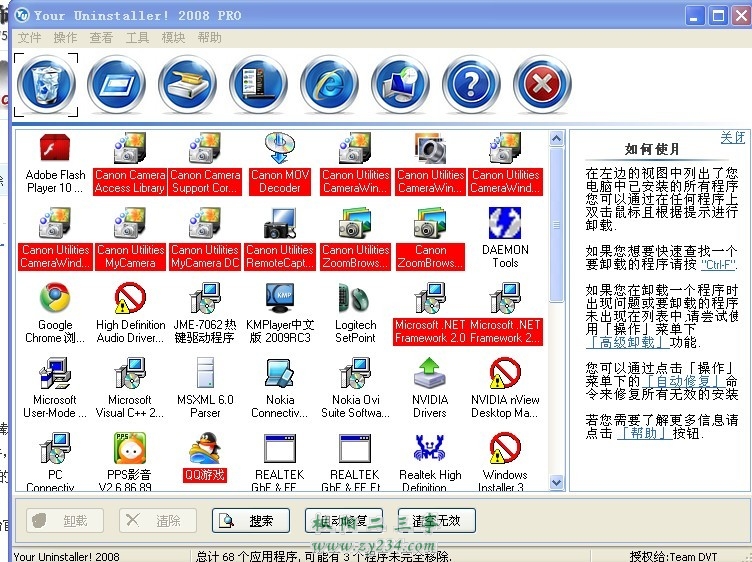Click the auto-repair button next to 搜索
This screenshot has width=752, height=562.
(x=344, y=520)
